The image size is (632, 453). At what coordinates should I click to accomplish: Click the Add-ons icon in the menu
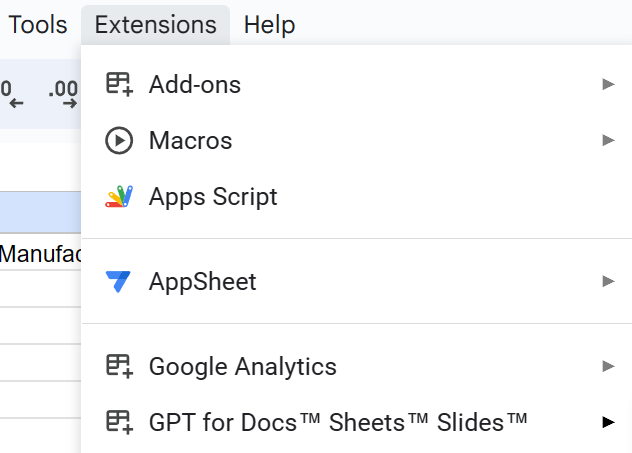coord(119,85)
